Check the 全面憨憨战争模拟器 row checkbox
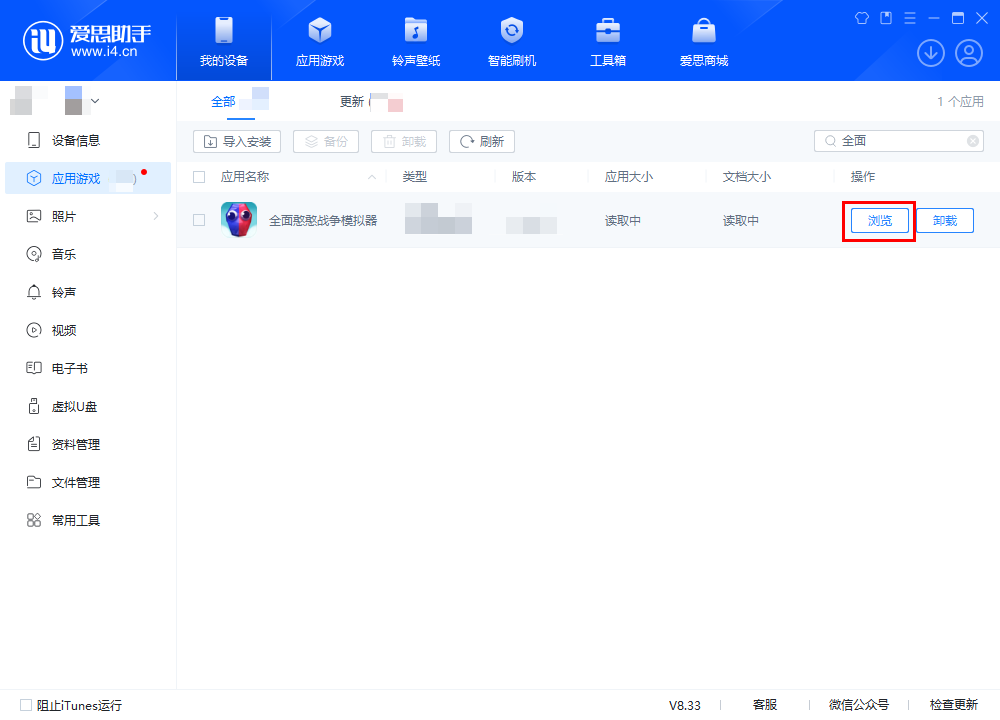Image resolution: width=1000 pixels, height=720 pixels. tap(199, 220)
